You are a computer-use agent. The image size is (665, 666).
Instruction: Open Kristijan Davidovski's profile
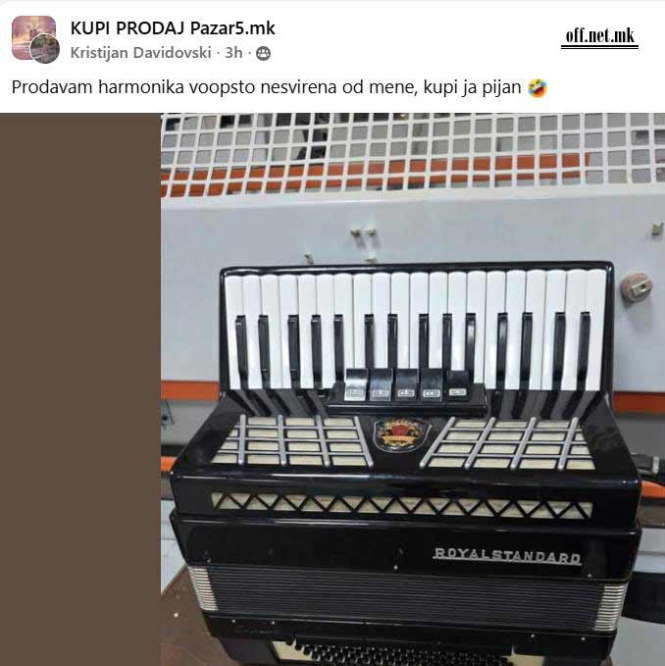141,53
